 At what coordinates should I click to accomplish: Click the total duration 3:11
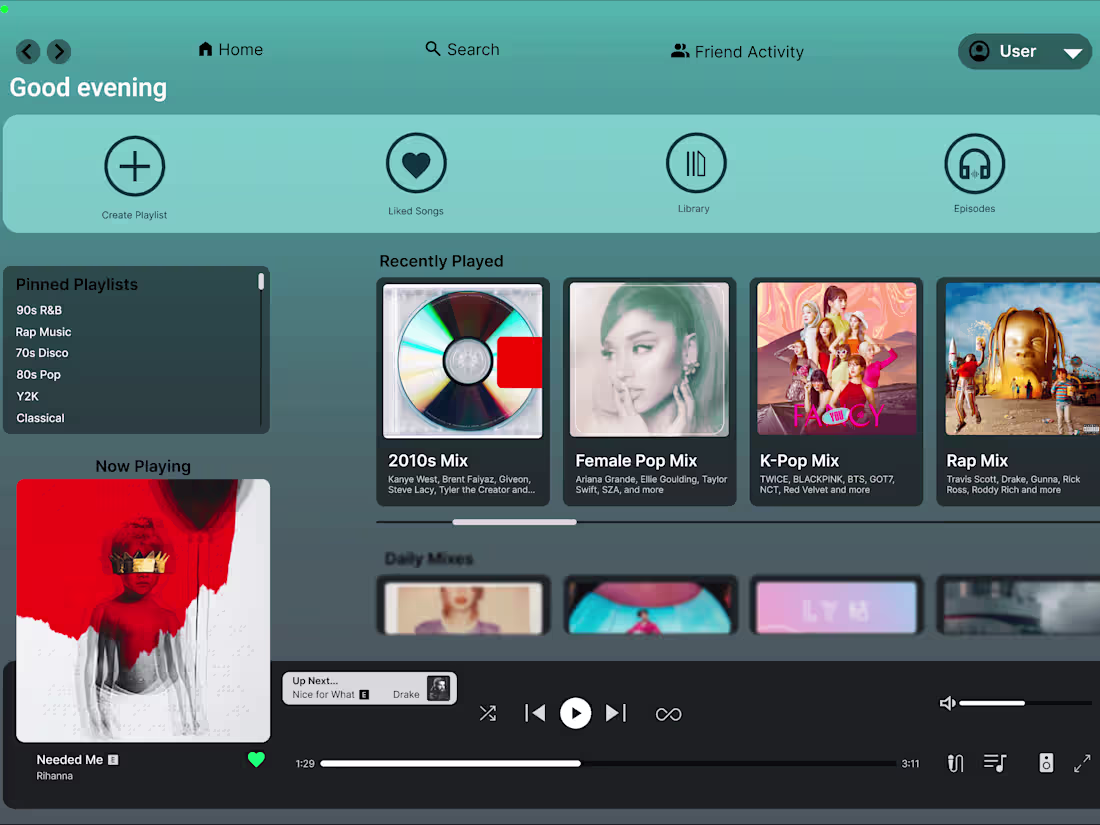[911, 764]
